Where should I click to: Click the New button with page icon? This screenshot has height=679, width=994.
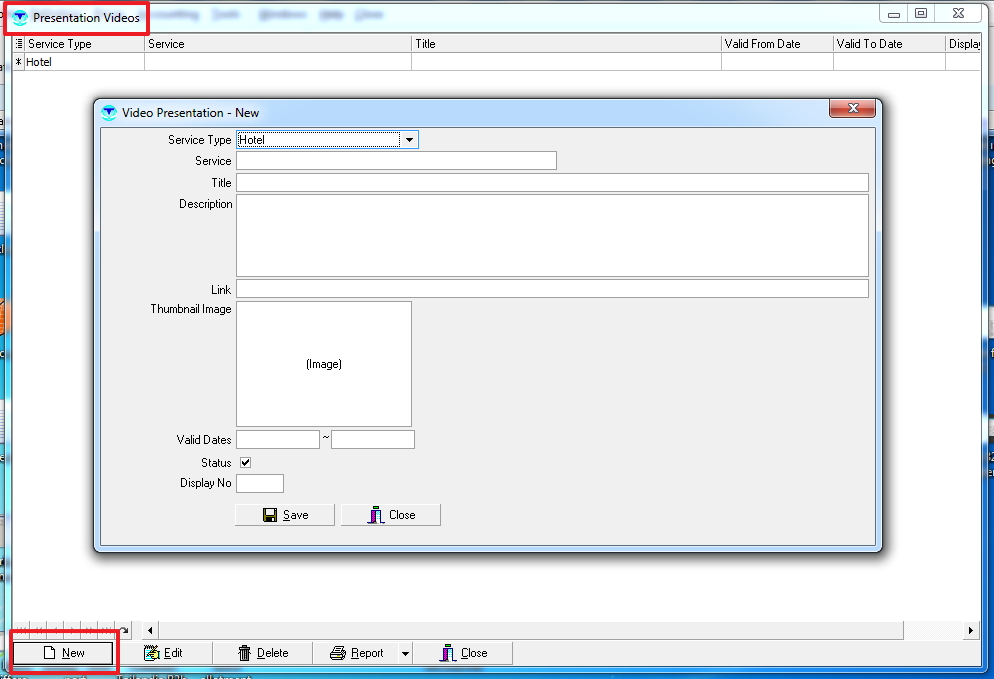pos(63,653)
